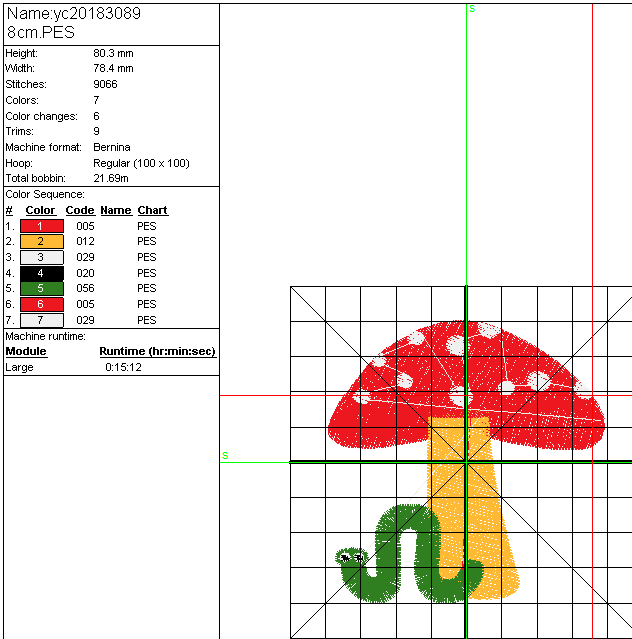The width and height of the screenshot is (632, 639).
Task: Click code 056 in color row 5
Action: pos(85,289)
